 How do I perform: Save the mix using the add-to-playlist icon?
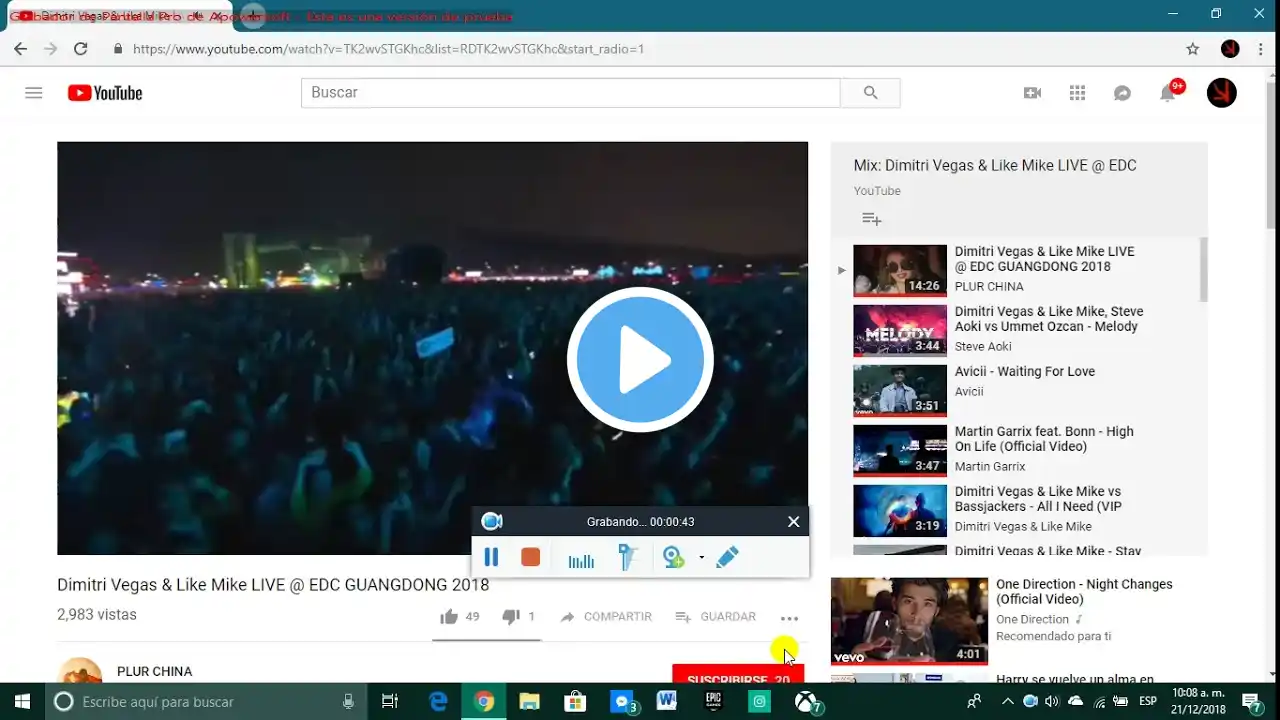(x=871, y=219)
